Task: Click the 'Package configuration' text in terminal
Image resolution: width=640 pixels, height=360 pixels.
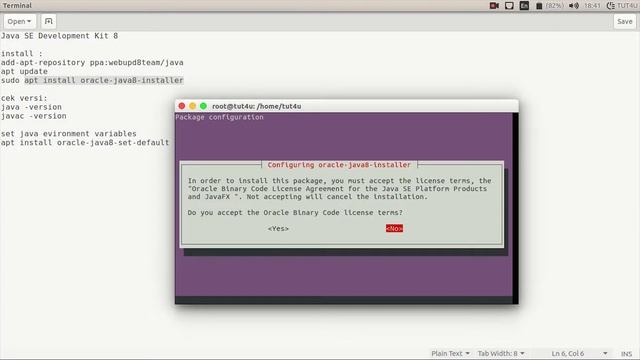Action: (220, 117)
